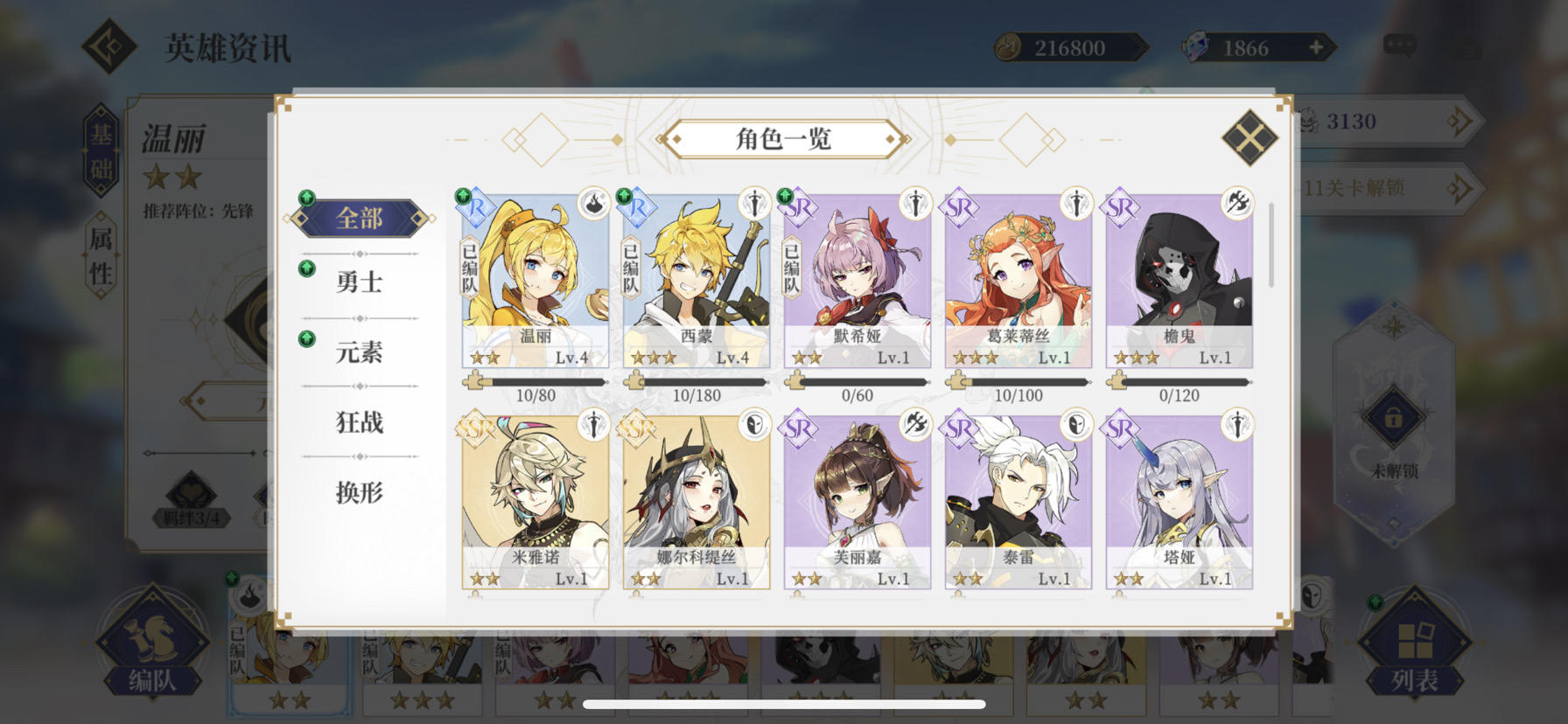
Task: Tap the locked 未解锁 padlock icon
Action: [1394, 417]
